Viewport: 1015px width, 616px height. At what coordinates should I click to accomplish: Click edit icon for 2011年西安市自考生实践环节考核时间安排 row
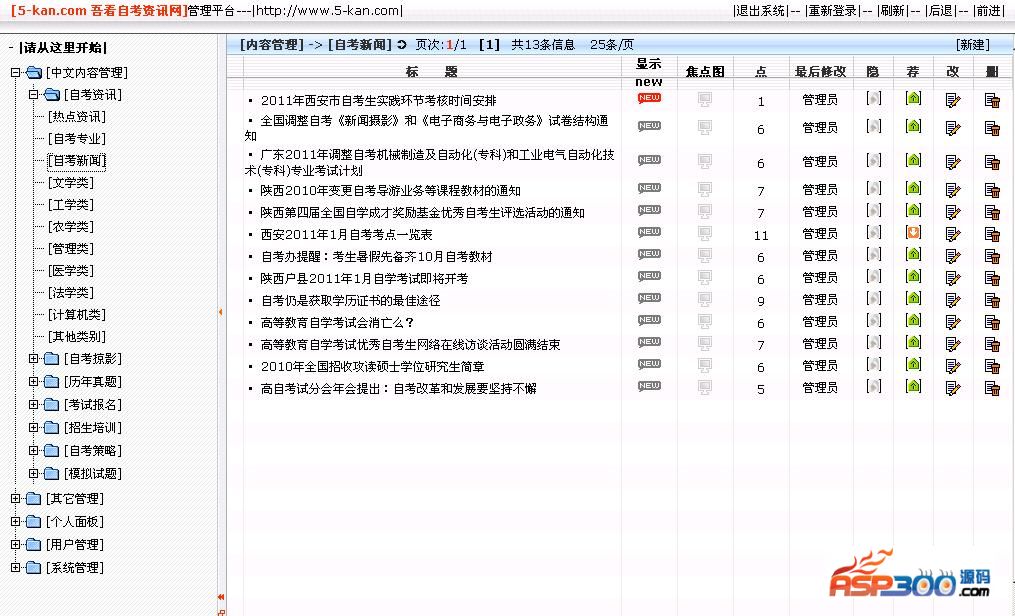953,100
